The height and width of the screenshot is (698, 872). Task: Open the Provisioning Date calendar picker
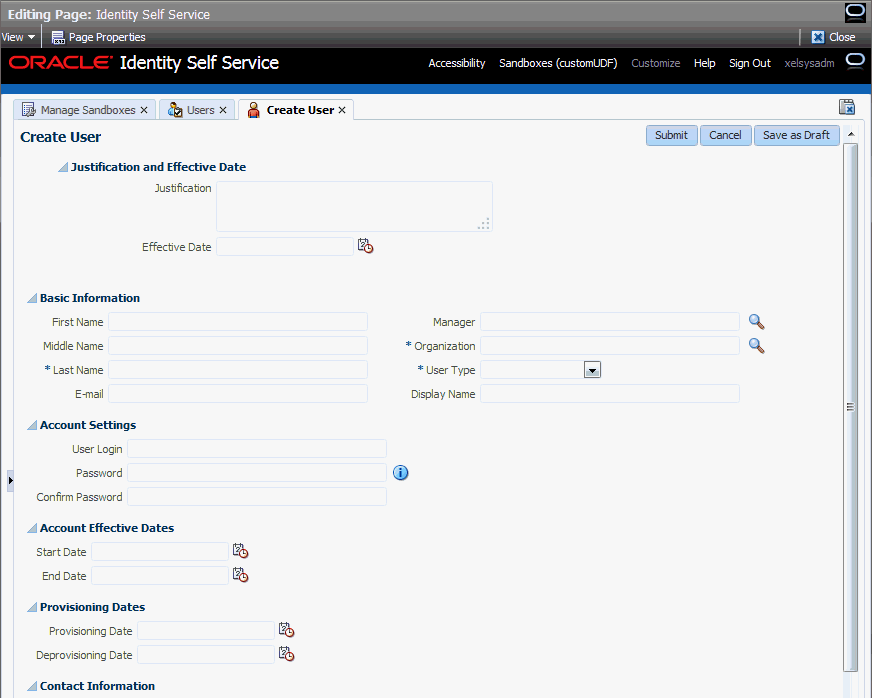286,630
